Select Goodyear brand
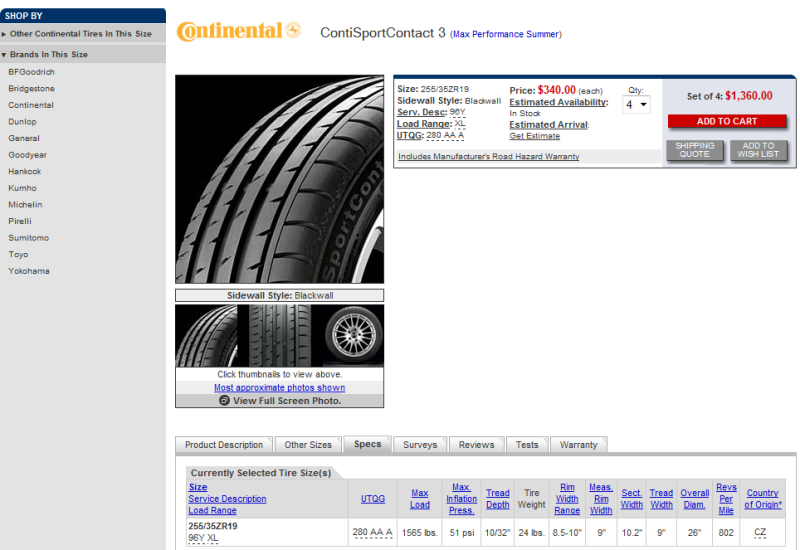 [27, 155]
